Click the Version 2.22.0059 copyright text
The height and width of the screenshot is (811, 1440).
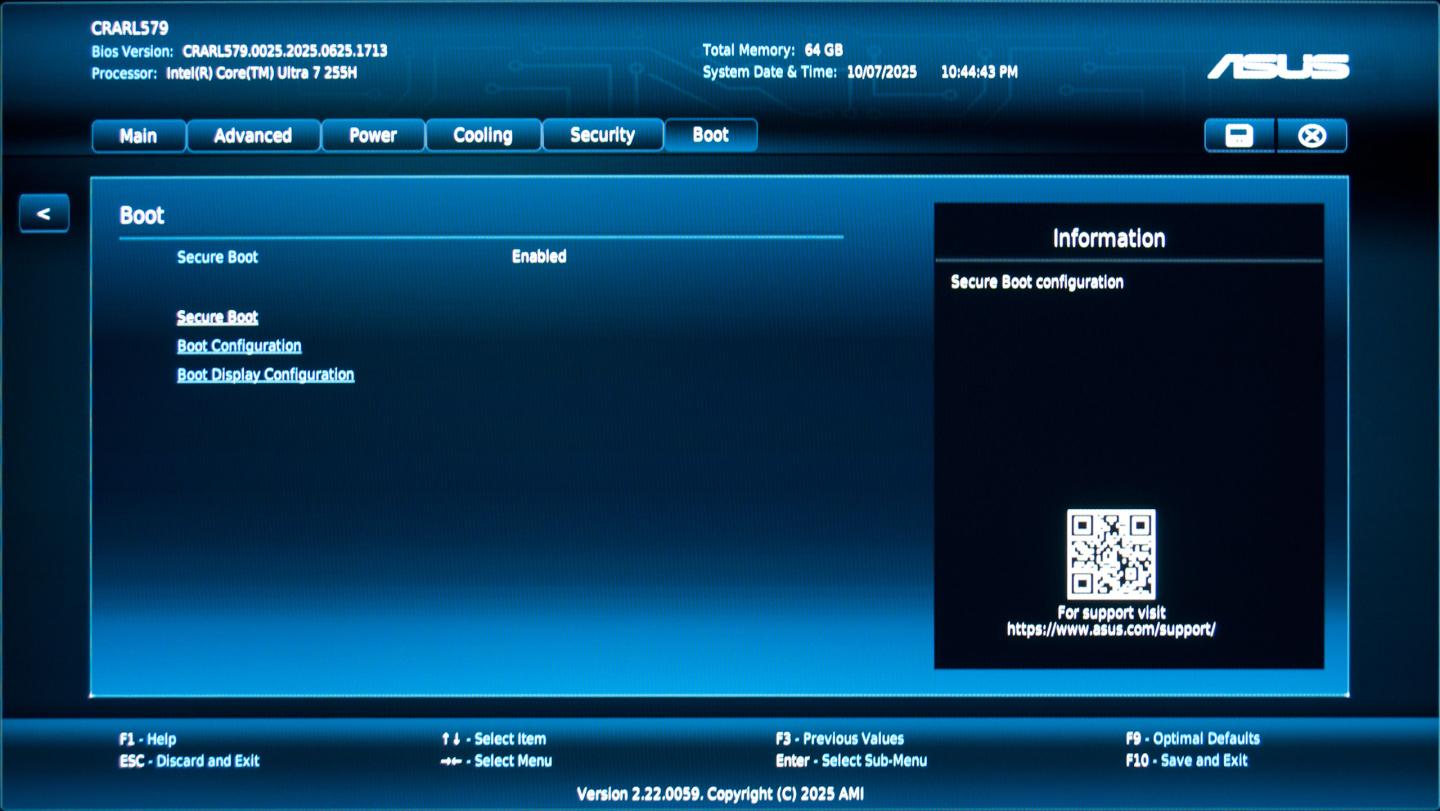click(720, 794)
